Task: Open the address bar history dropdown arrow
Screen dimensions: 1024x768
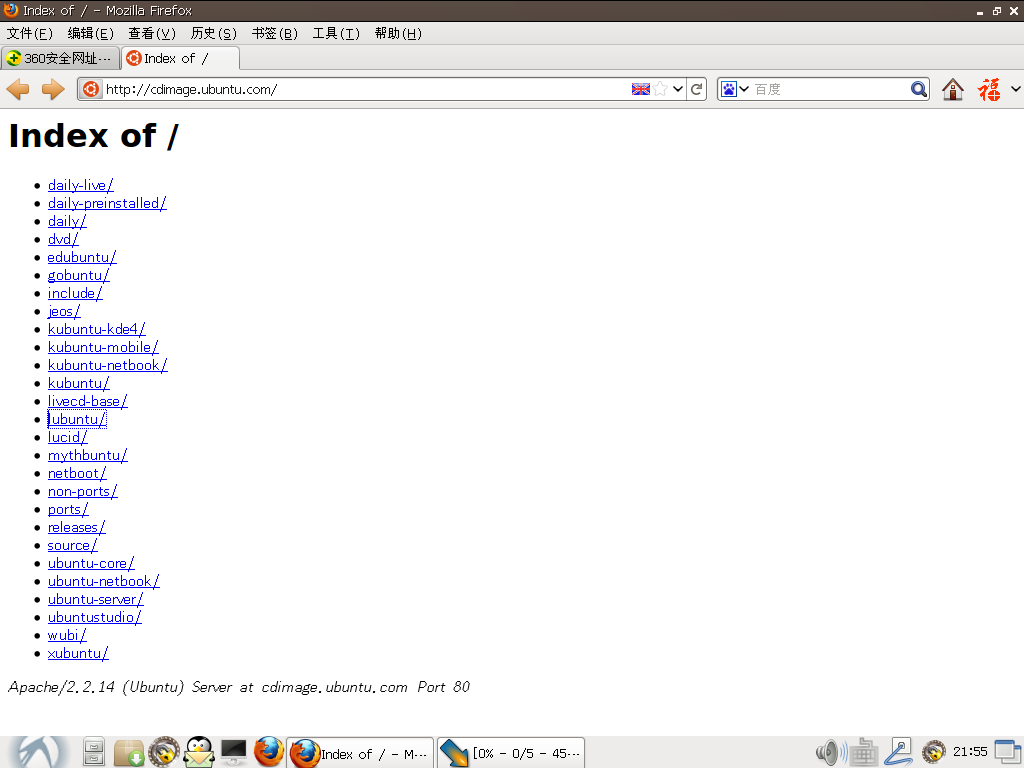Action: click(678, 89)
